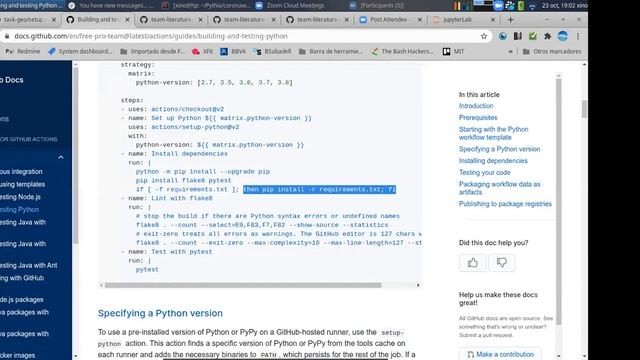View site security lock info

click(7, 36)
